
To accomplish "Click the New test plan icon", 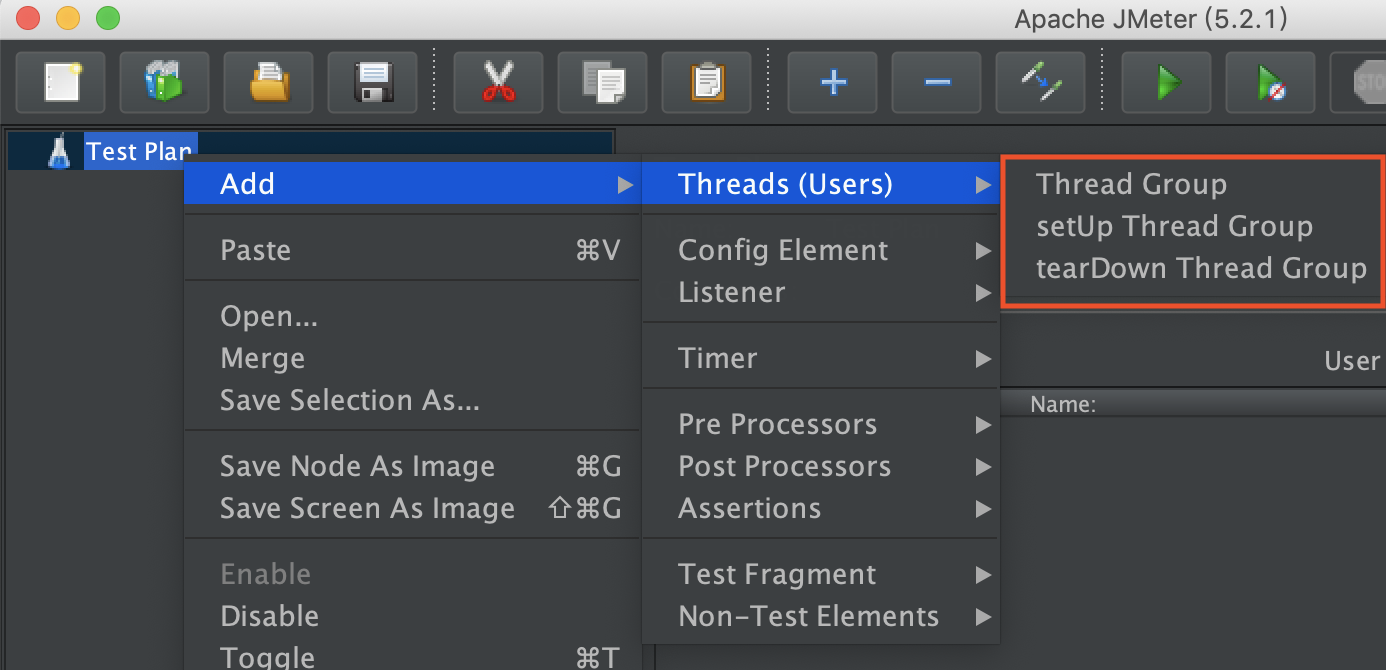I will 60,82.
